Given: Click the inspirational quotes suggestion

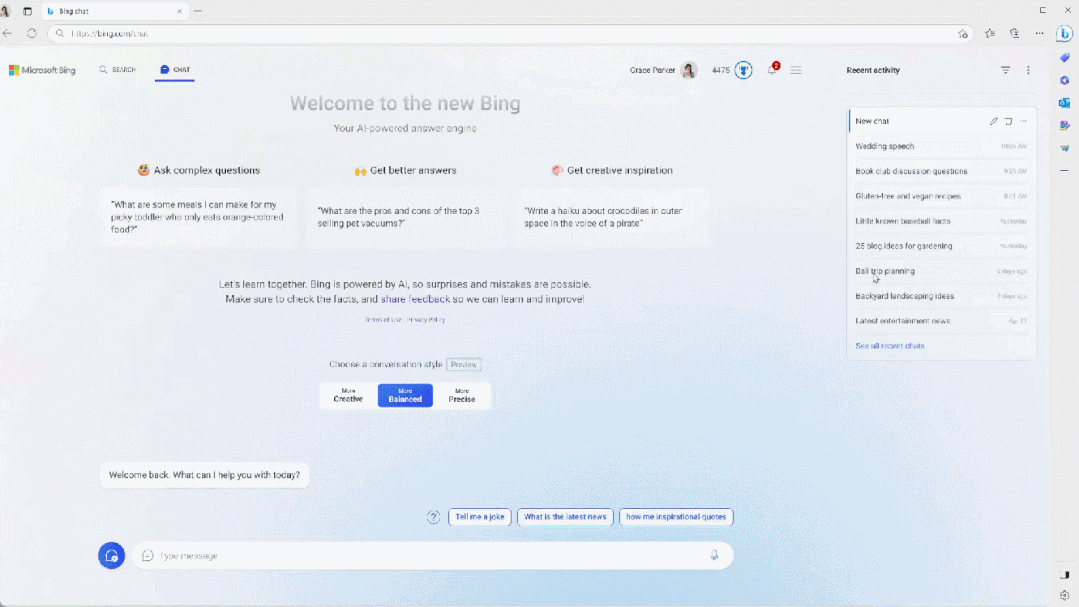Looking at the screenshot, I should 676,517.
